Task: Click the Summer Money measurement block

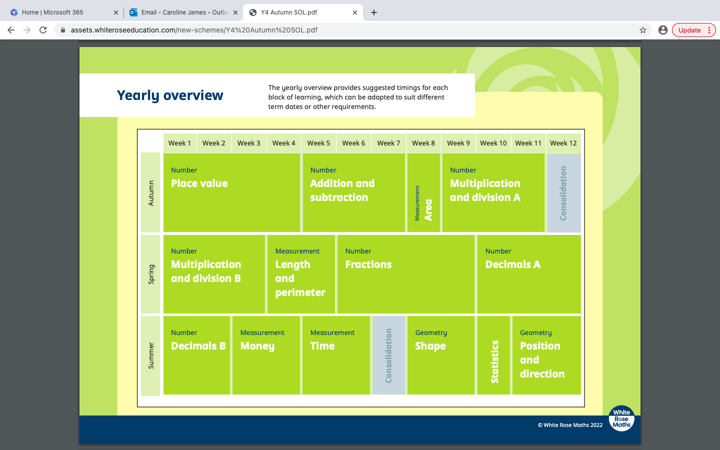Action: click(265, 355)
